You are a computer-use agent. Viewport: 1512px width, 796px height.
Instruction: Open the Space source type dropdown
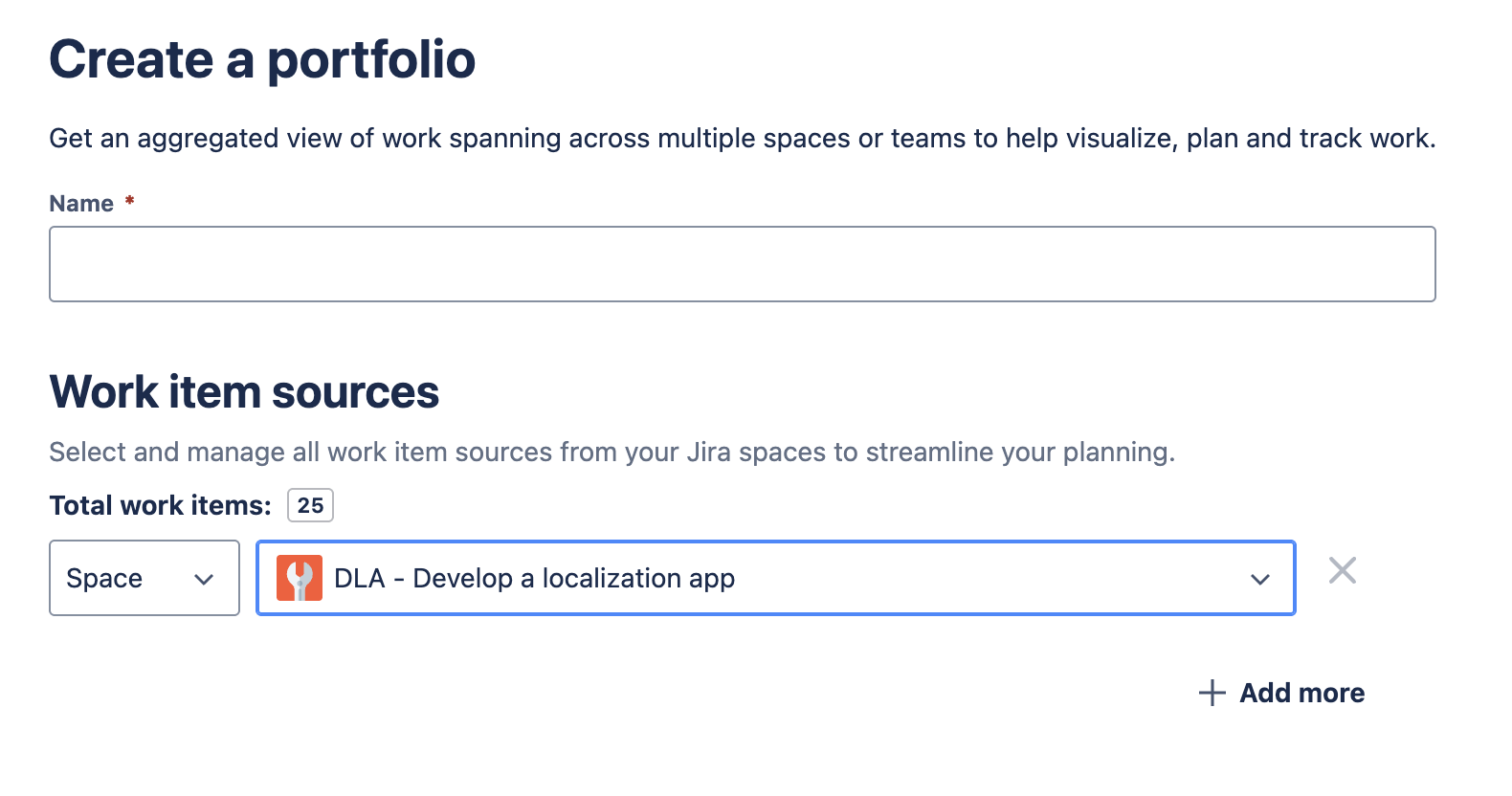pyautogui.click(x=144, y=578)
